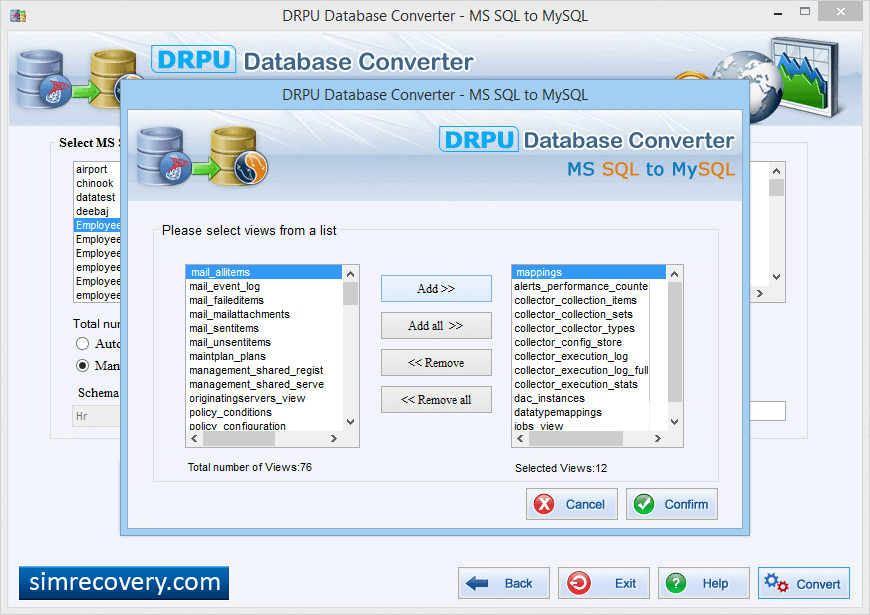Select chinook database in main window list
The width and height of the screenshot is (870, 615).
(97, 183)
